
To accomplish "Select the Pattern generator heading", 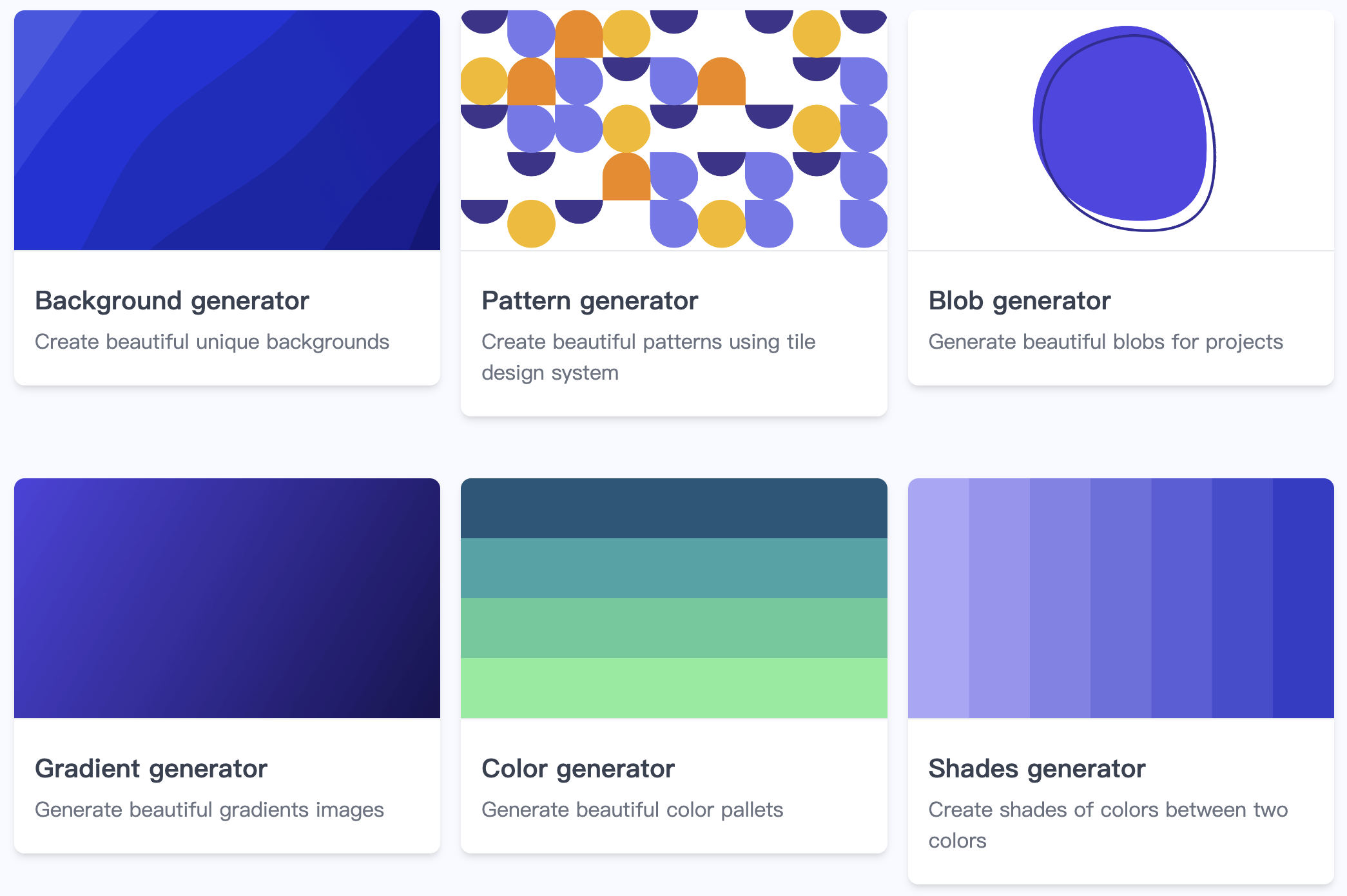I will point(590,301).
